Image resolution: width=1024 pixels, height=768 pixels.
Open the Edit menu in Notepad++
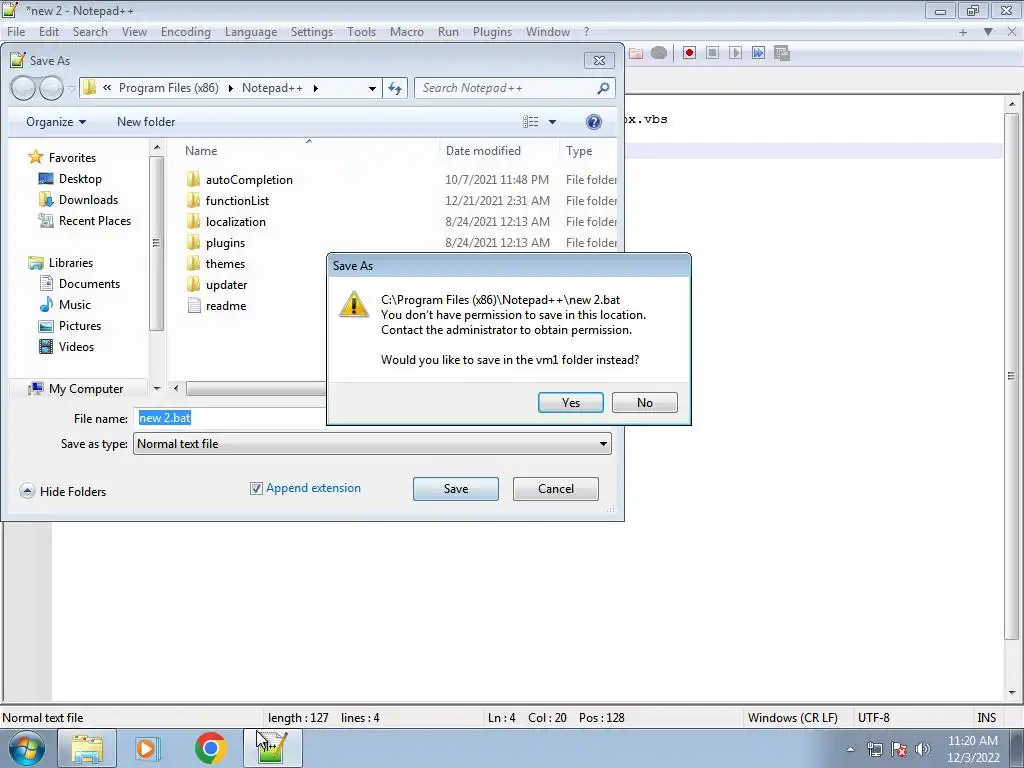click(48, 32)
